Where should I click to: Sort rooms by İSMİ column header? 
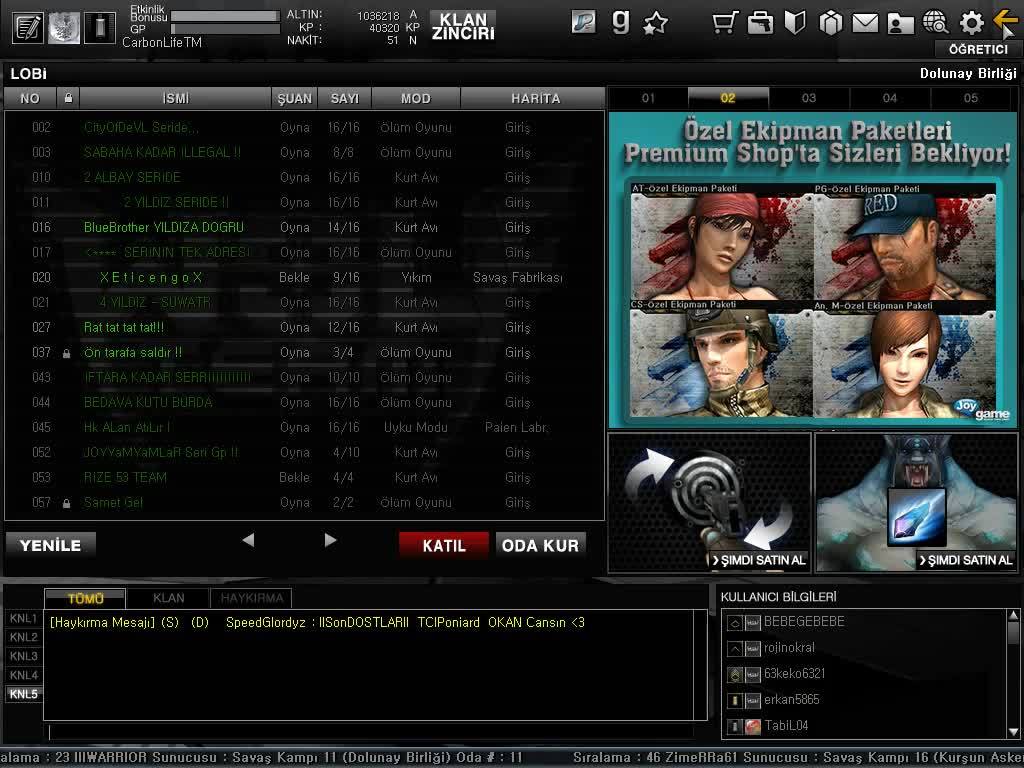(176, 99)
